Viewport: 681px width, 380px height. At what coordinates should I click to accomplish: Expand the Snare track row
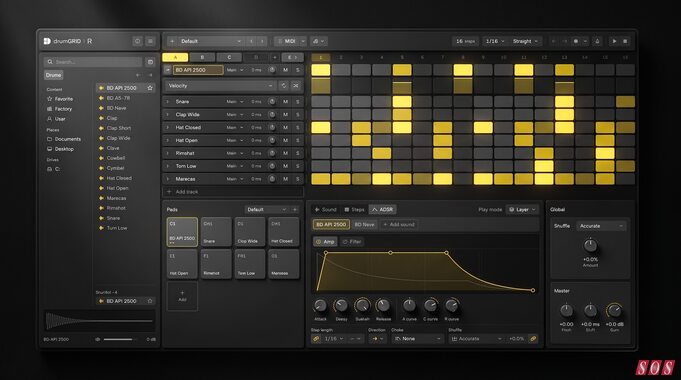[x=168, y=102]
